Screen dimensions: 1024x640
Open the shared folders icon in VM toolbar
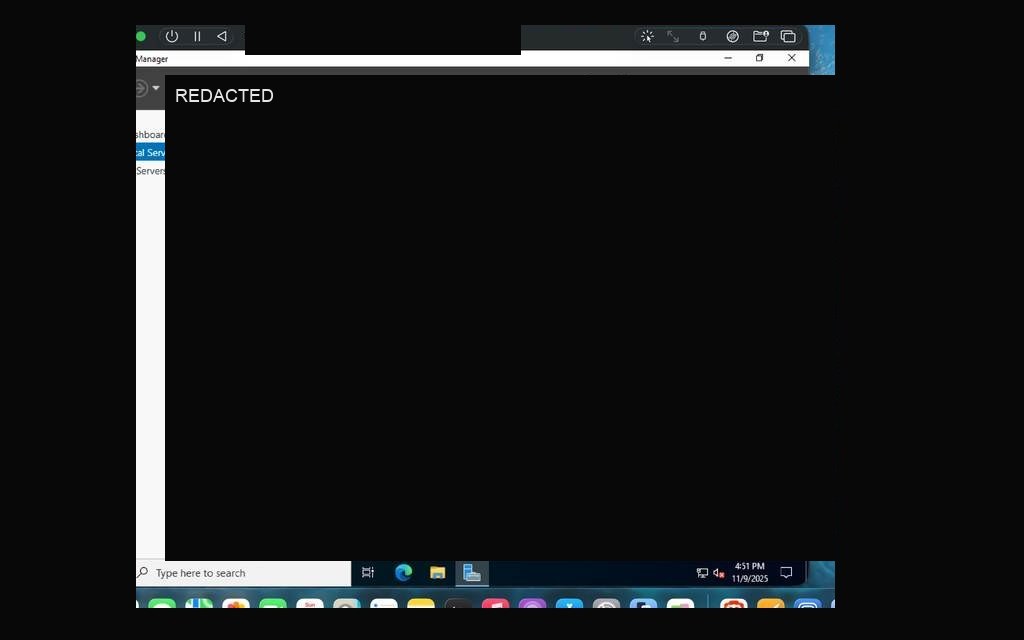[761, 37]
